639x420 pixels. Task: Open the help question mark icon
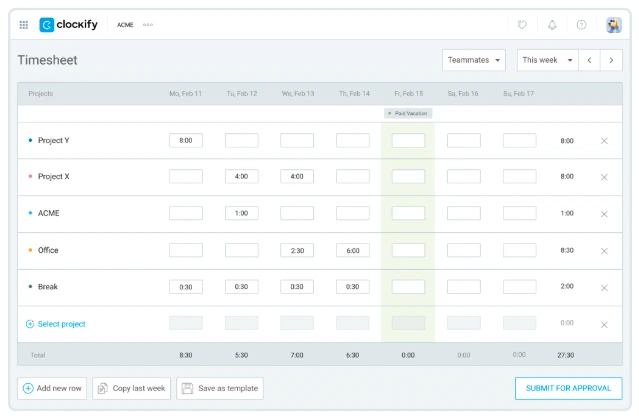pos(582,25)
